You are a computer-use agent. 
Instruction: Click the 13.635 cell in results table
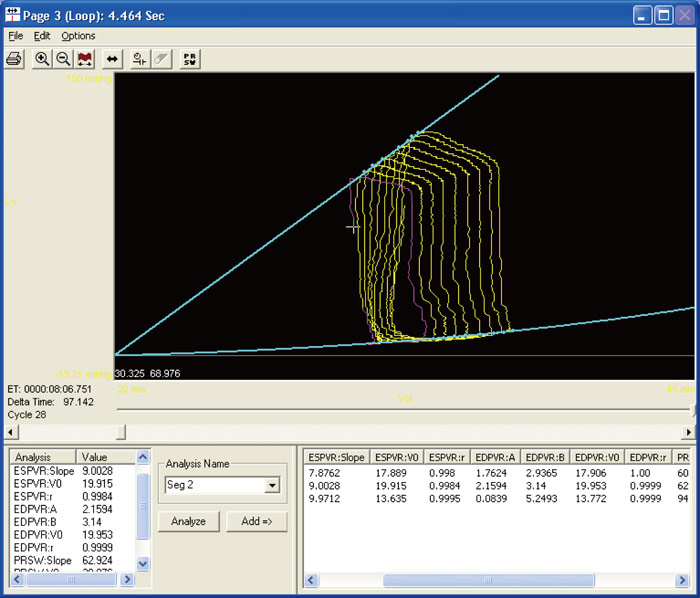click(391, 498)
